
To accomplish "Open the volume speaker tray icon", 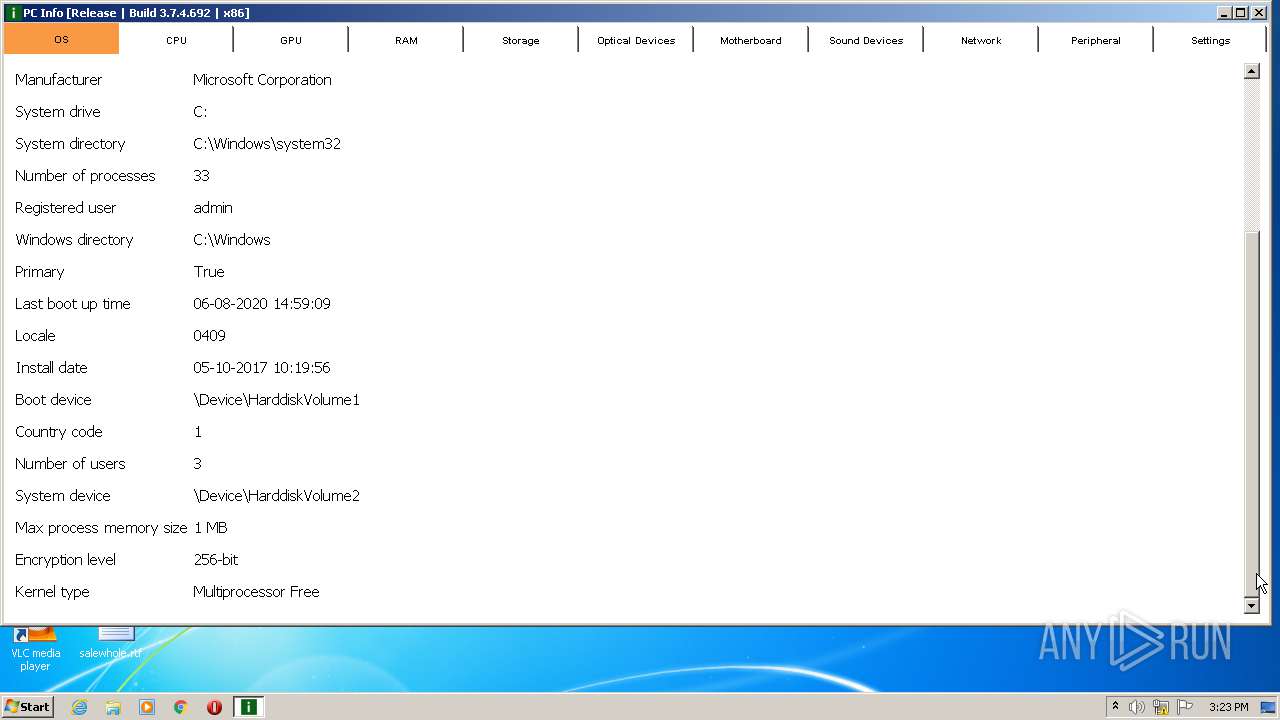I will pyautogui.click(x=1137, y=707).
